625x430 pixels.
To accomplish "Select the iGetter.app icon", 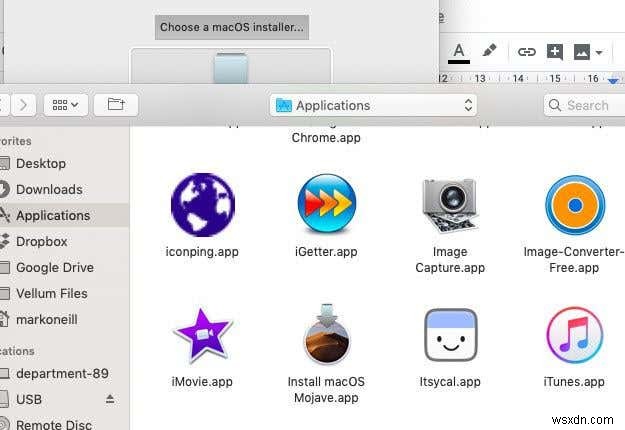I will click(326, 203).
